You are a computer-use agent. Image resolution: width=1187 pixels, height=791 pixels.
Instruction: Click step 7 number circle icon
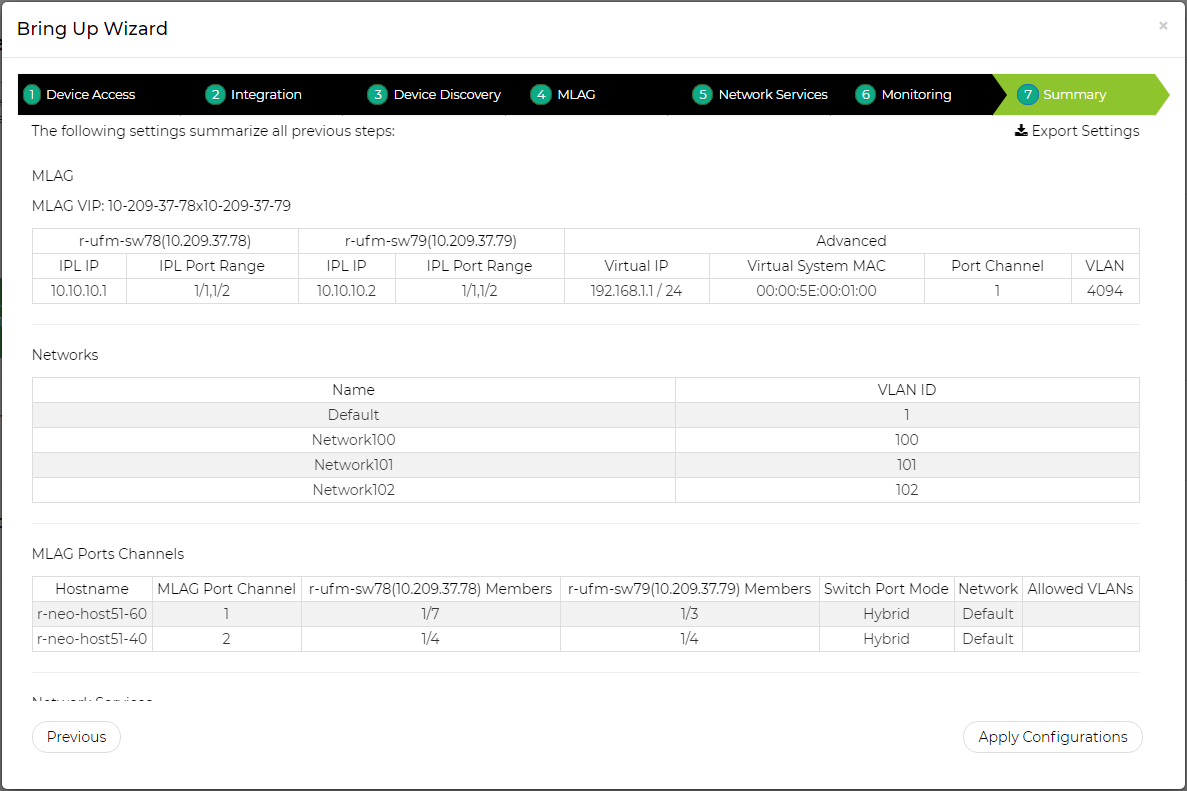point(1027,95)
